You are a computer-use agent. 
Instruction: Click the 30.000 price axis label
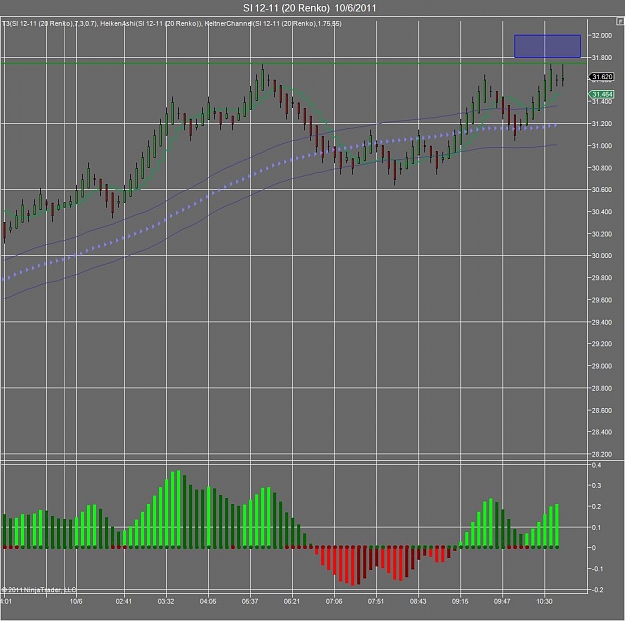pos(601,256)
